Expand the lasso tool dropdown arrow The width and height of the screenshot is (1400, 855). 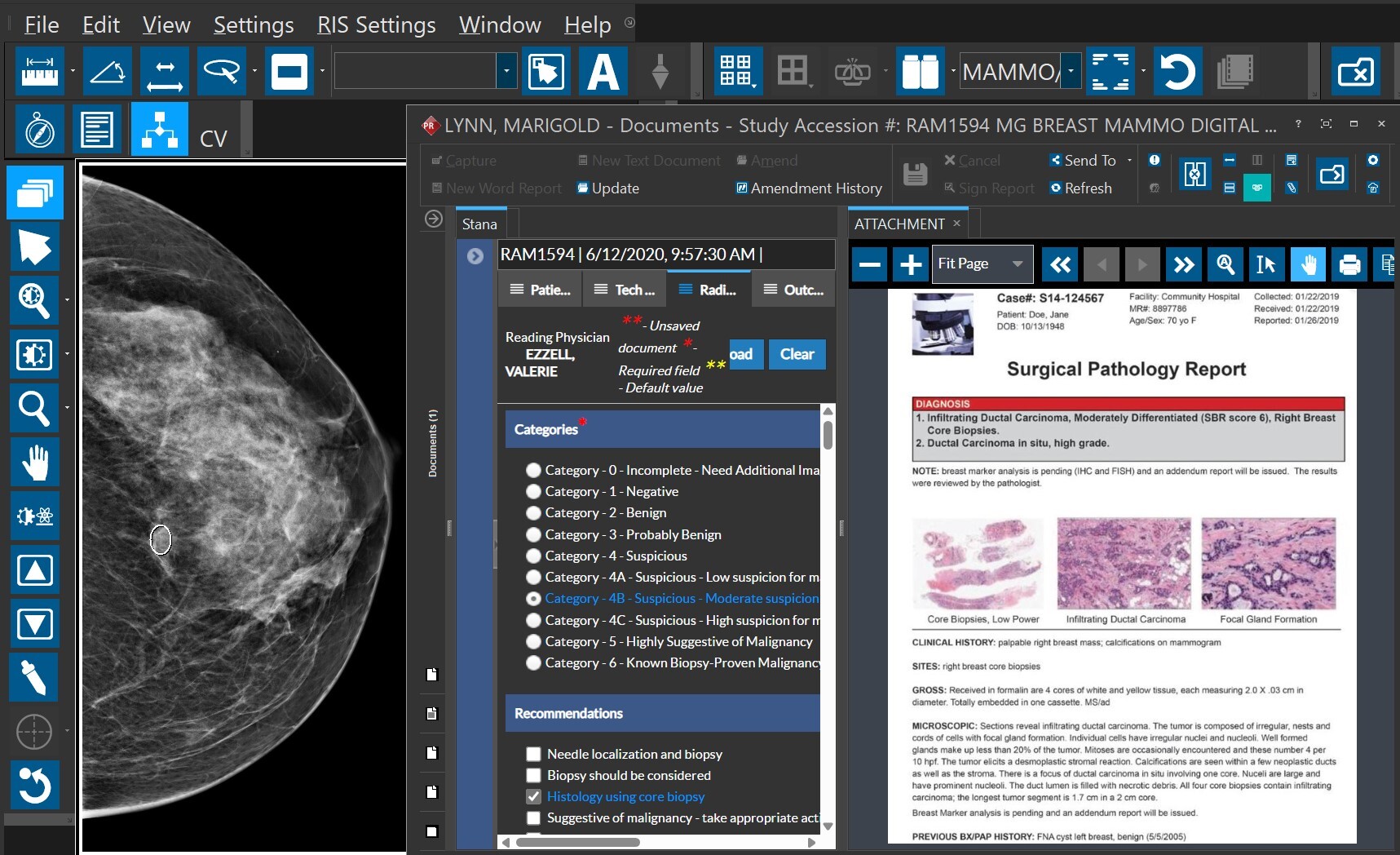point(254,71)
